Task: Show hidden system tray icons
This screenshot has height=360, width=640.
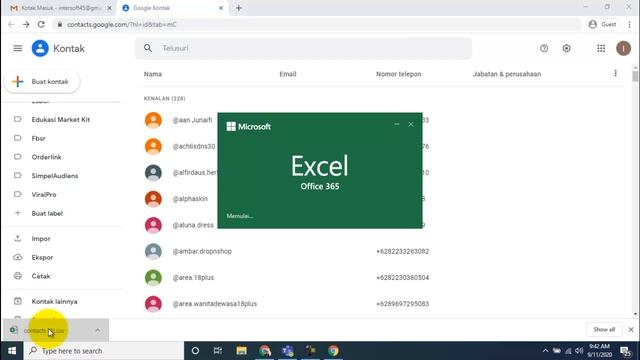Action: (x=545, y=351)
